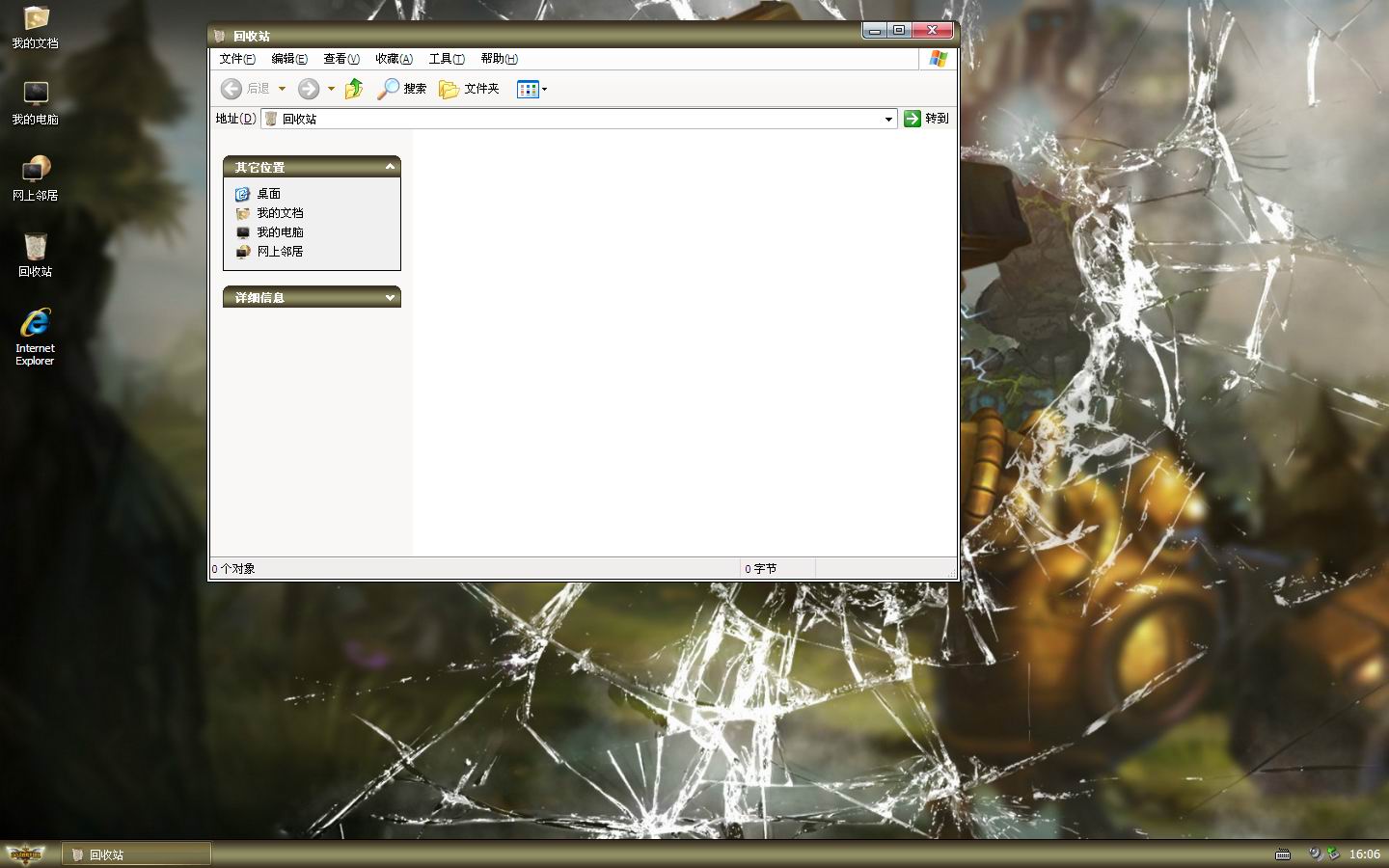Screen dimensions: 1389x868
Task: Click the green-arrow system tray icon
Action: tap(1333, 854)
